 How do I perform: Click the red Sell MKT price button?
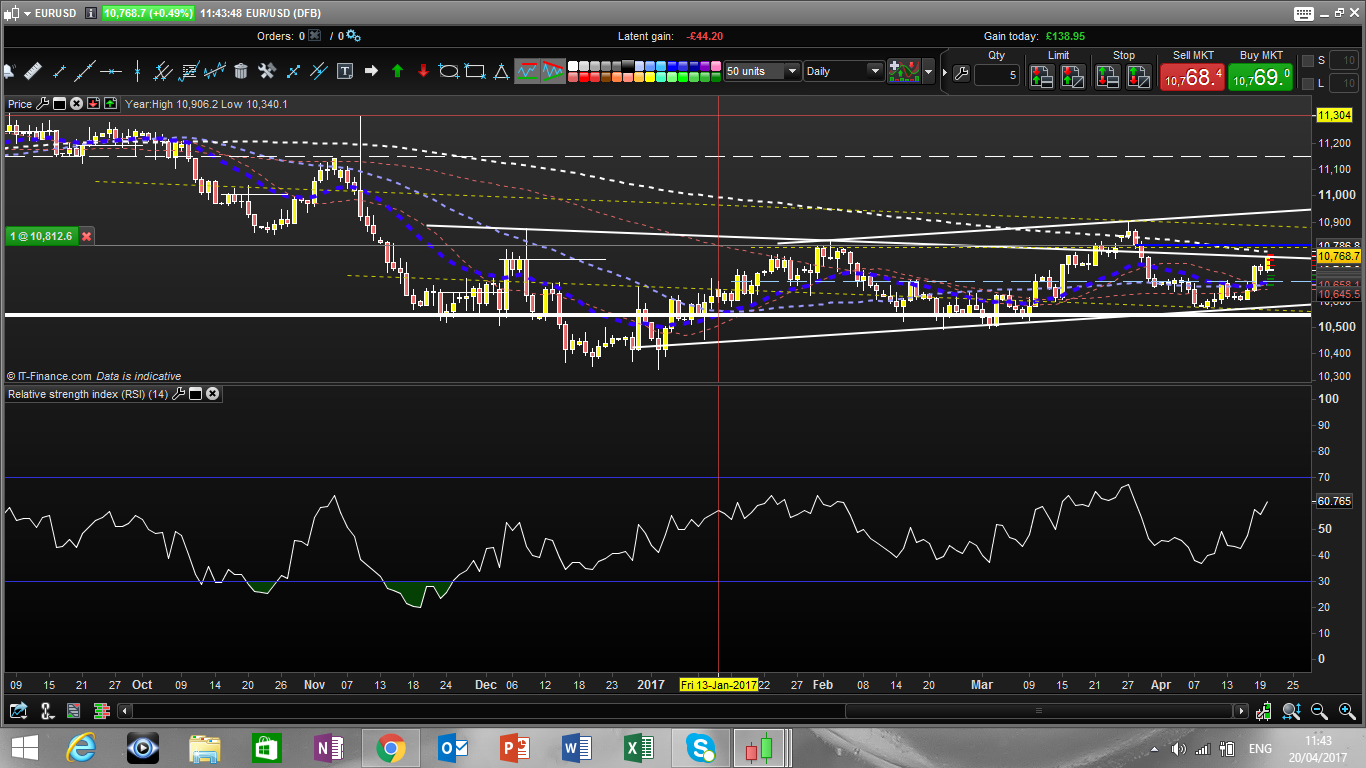tap(1191, 77)
